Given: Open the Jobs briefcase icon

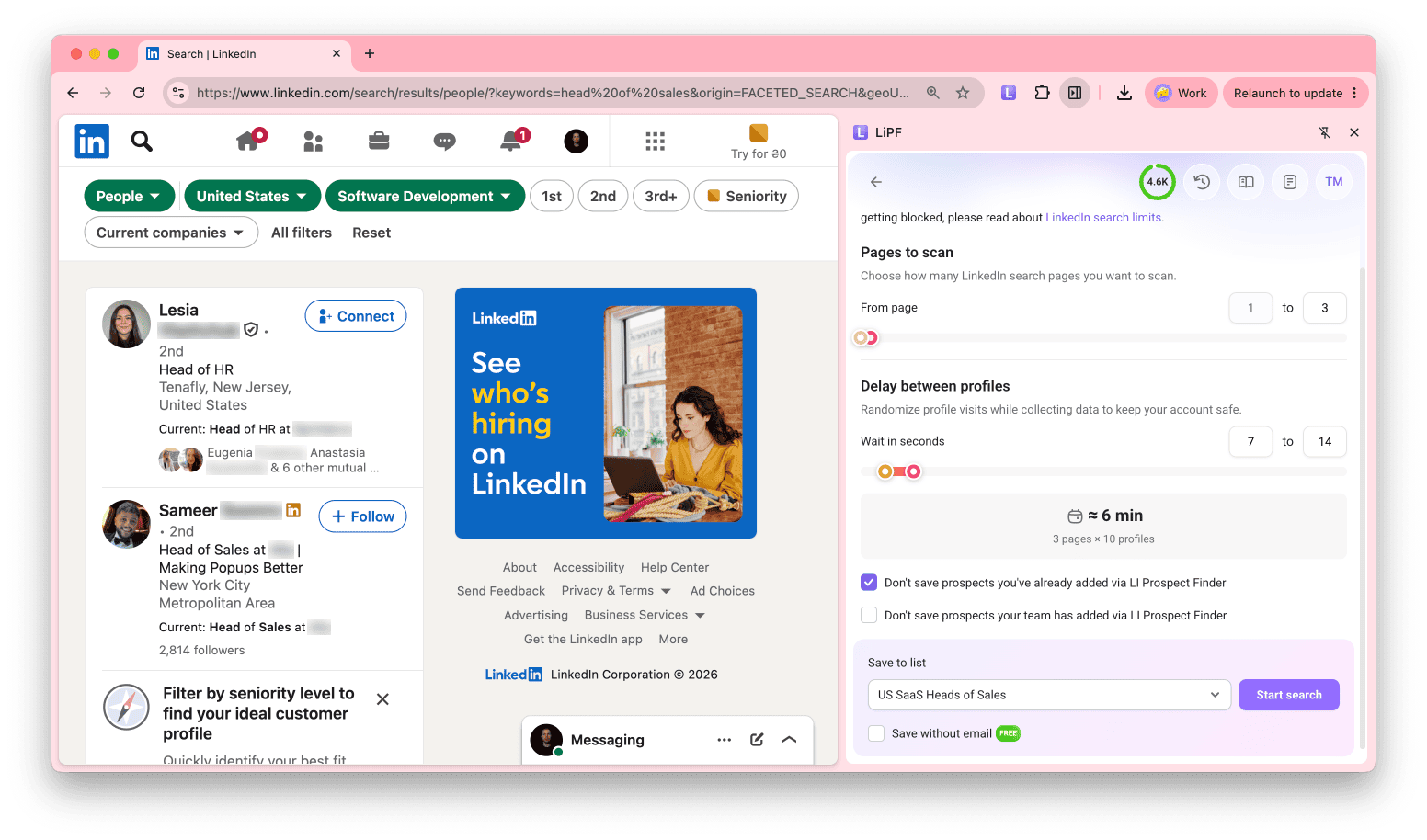Looking at the screenshot, I should pos(379,141).
